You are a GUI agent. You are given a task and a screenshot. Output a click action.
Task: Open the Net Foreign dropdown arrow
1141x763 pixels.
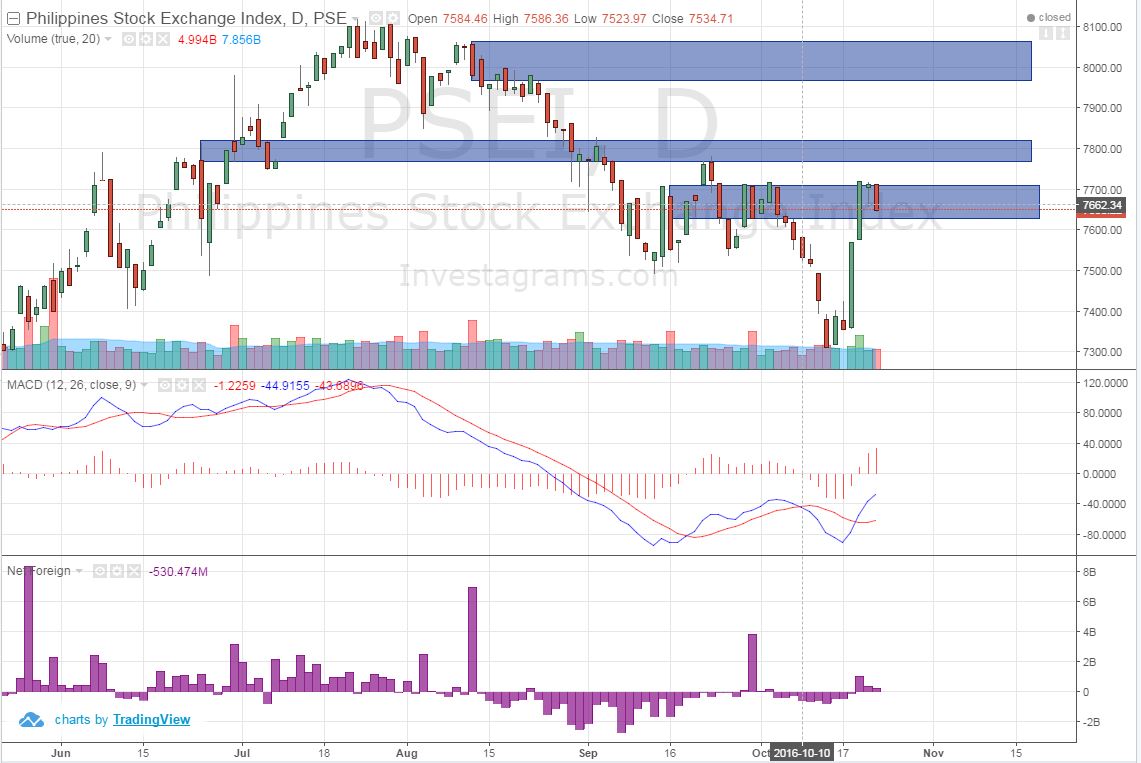pyautogui.click(x=79, y=571)
